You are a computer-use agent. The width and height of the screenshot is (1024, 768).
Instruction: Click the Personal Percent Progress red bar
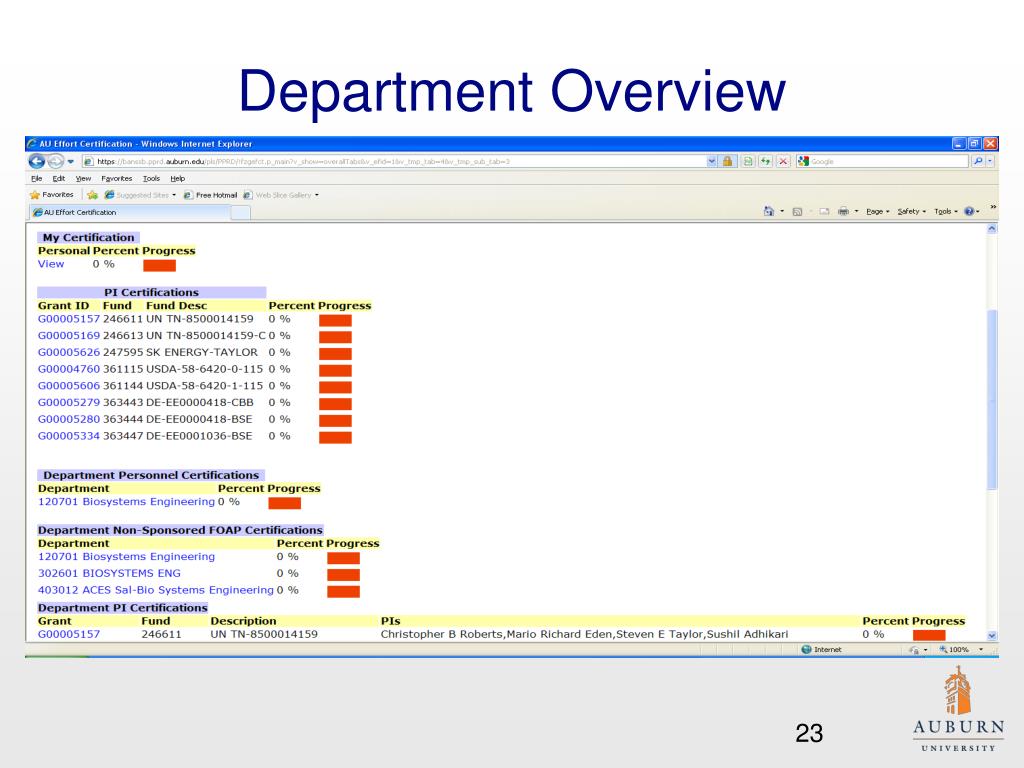click(159, 265)
